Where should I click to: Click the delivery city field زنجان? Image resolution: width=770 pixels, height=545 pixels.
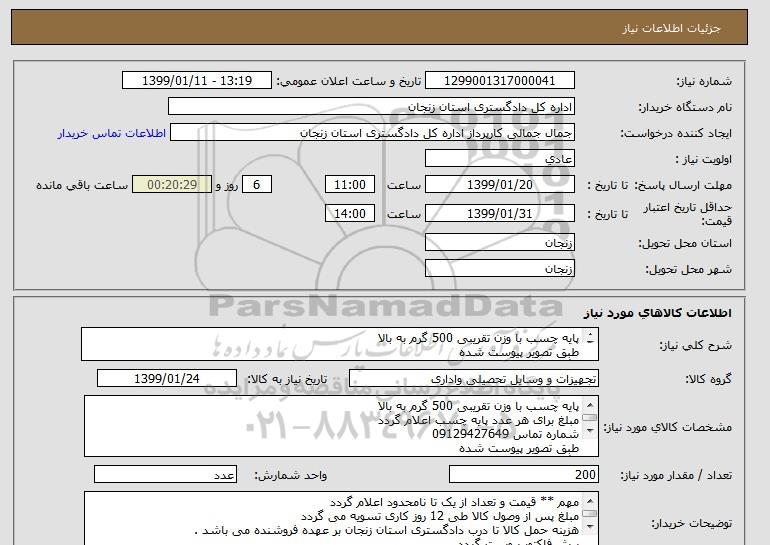point(499,269)
